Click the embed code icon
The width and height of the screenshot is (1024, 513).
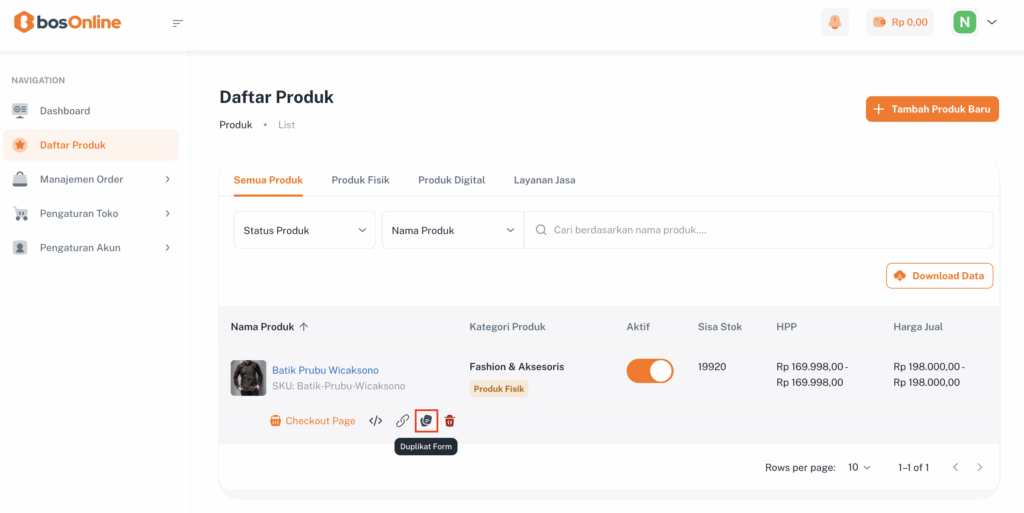pyautogui.click(x=376, y=421)
